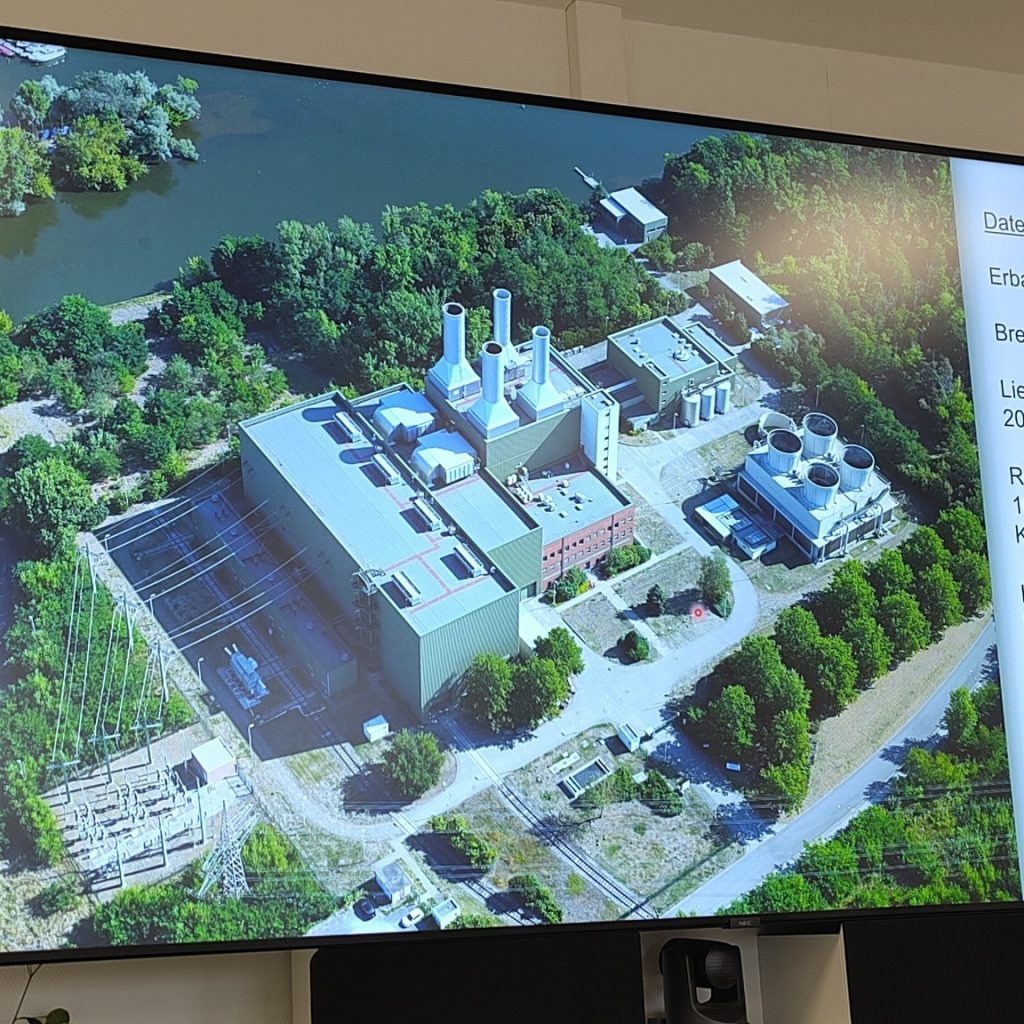
Task: Click the white car parked near the entrance
Action: click(411, 916)
